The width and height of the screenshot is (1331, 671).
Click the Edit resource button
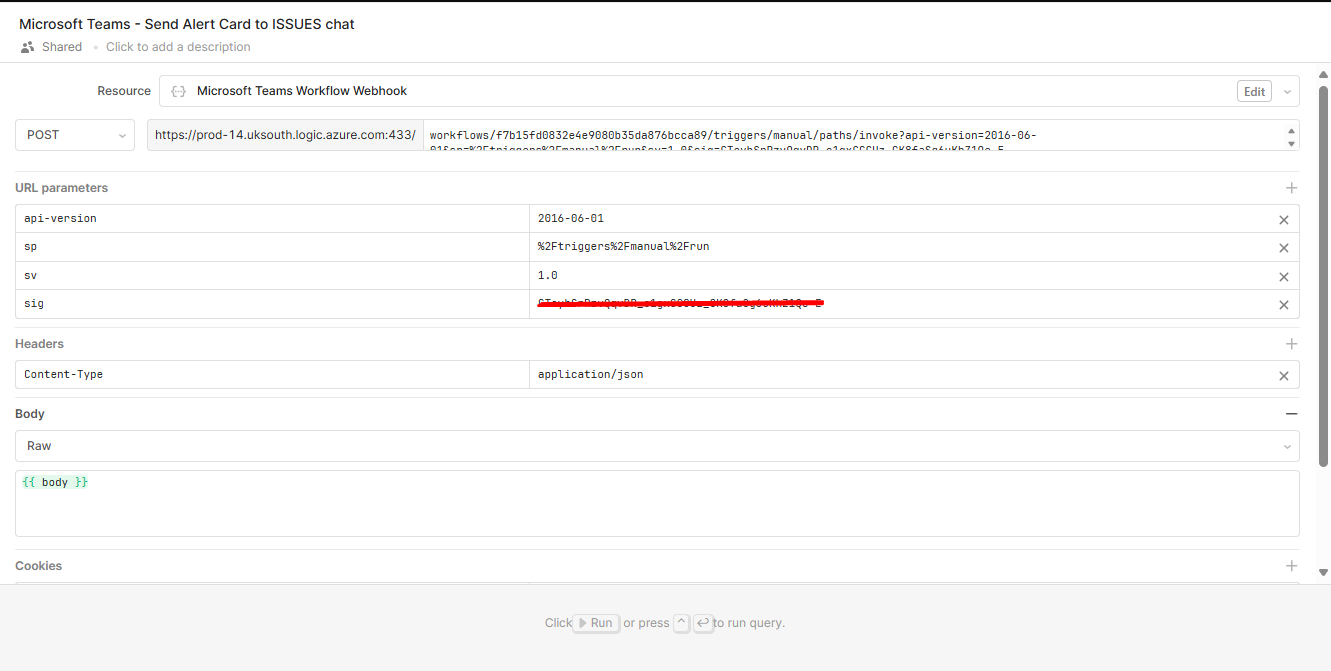click(1254, 91)
